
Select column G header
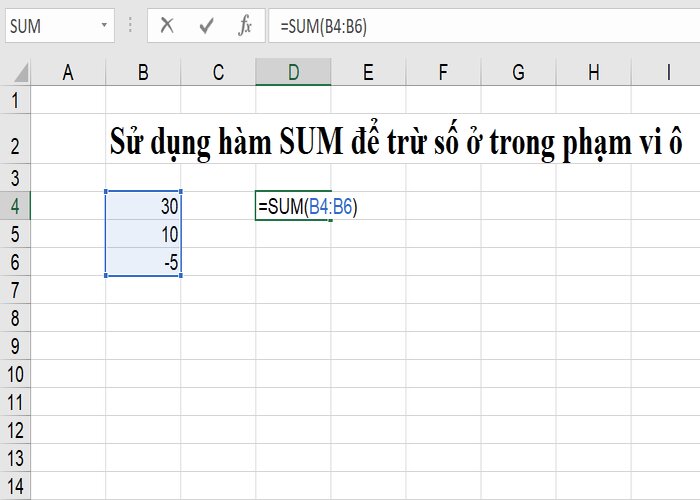coord(518,72)
